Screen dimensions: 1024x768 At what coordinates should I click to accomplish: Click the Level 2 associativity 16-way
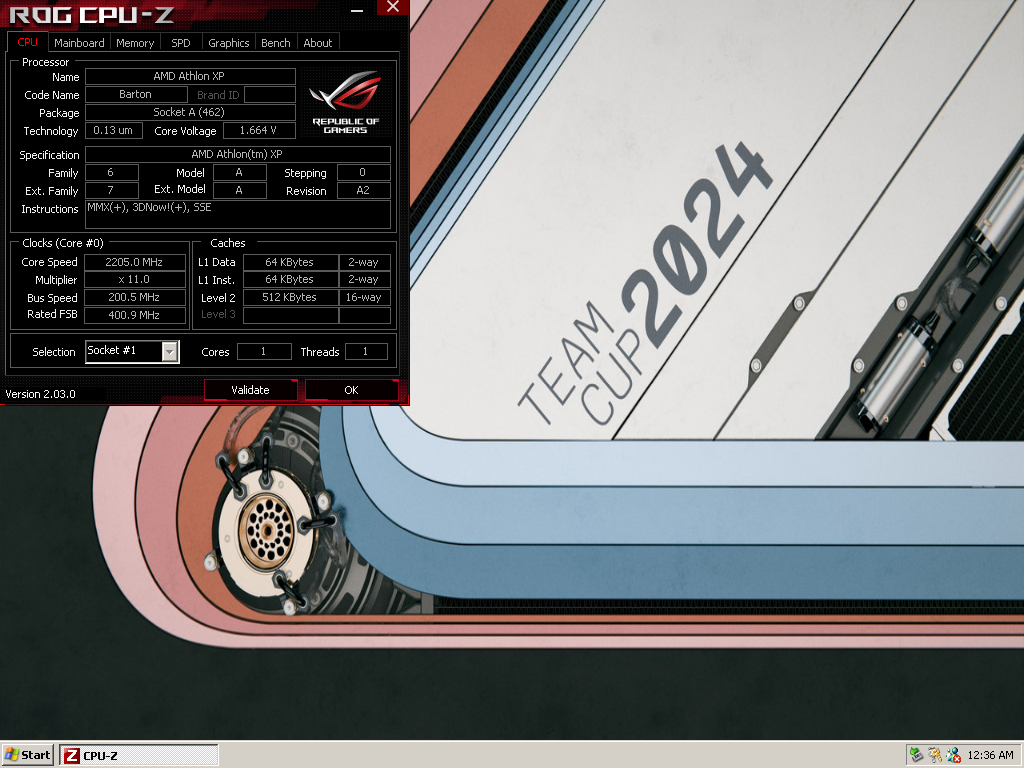point(364,297)
